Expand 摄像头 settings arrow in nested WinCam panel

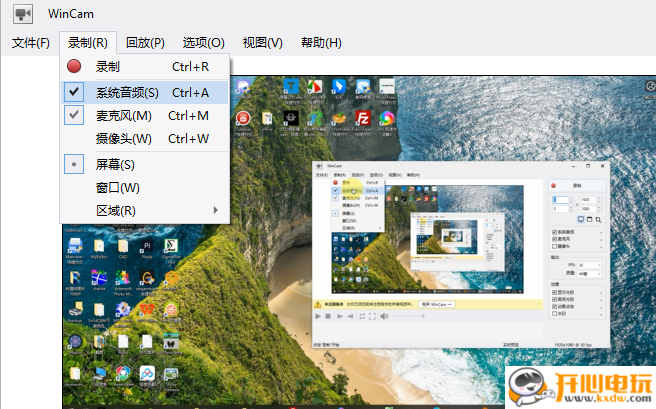point(601,247)
